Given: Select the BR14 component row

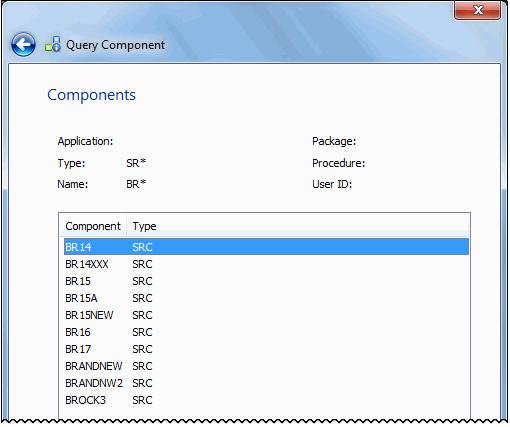Looking at the screenshot, I should (266, 247).
